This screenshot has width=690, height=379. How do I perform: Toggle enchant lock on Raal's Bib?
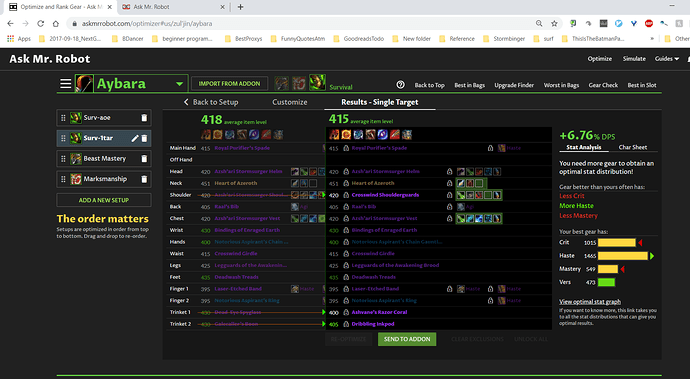[x=449, y=206]
